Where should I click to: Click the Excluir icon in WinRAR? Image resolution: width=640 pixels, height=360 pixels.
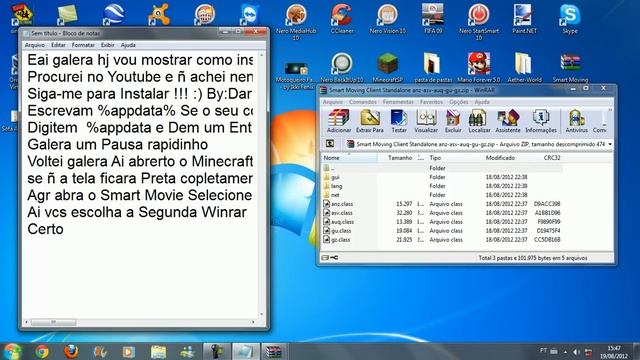(x=453, y=121)
